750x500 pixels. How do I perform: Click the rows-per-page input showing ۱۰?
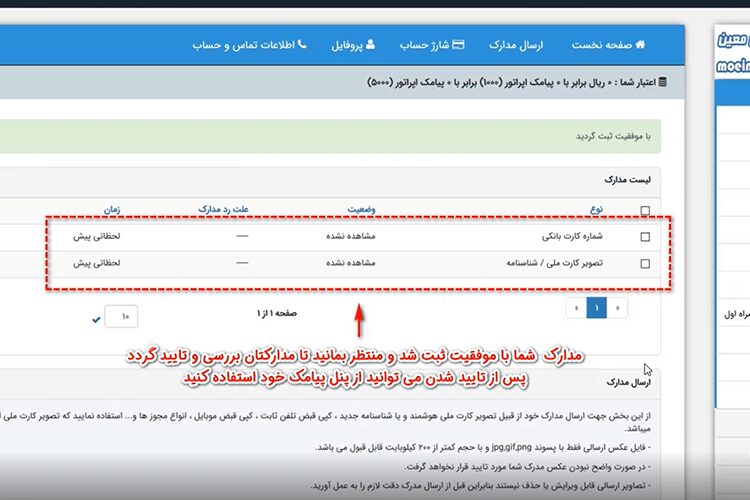point(121,316)
